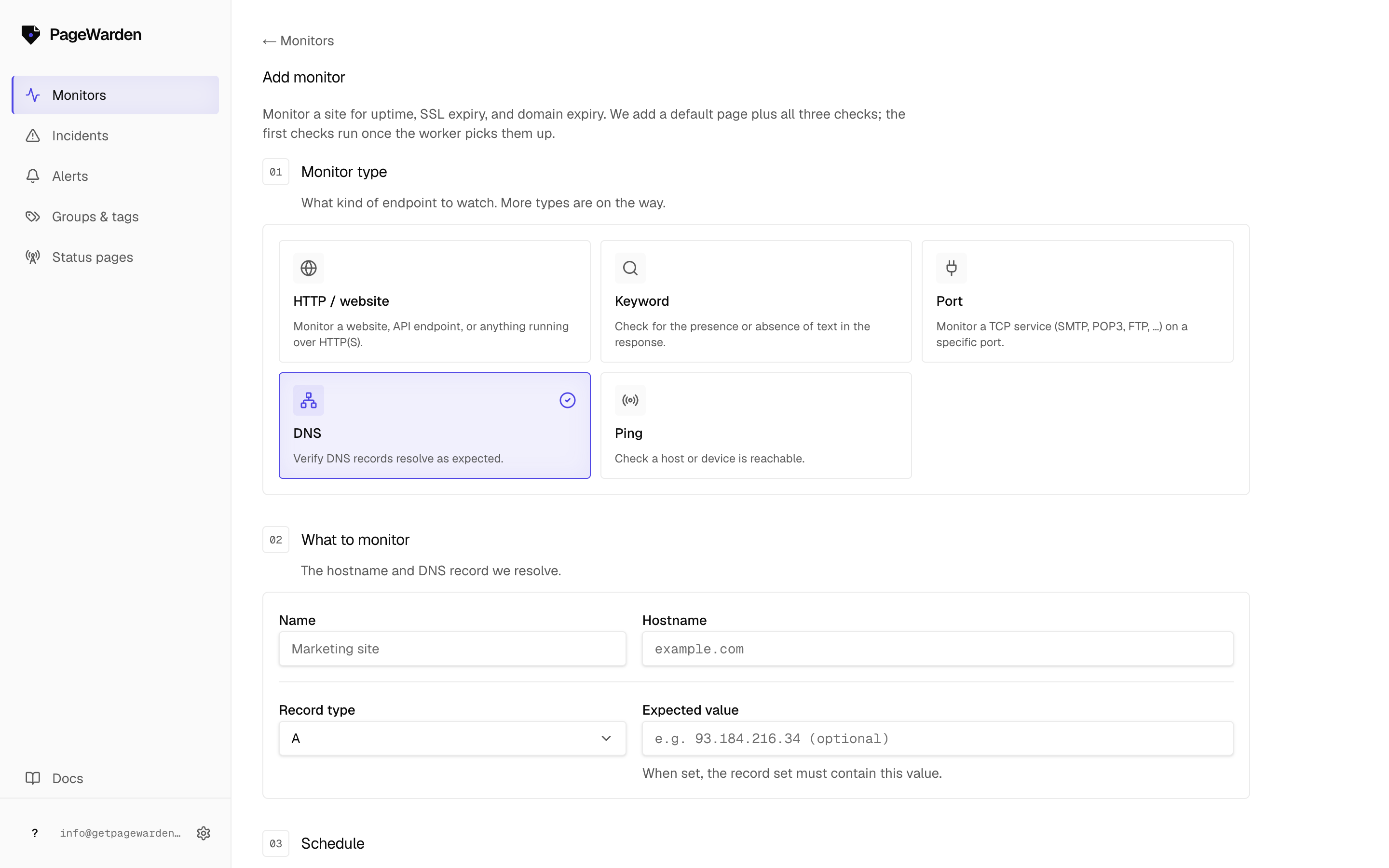Screen dimensions: 1389x868
Task: Click "Check a host or device is reachable."
Action: coord(709,459)
